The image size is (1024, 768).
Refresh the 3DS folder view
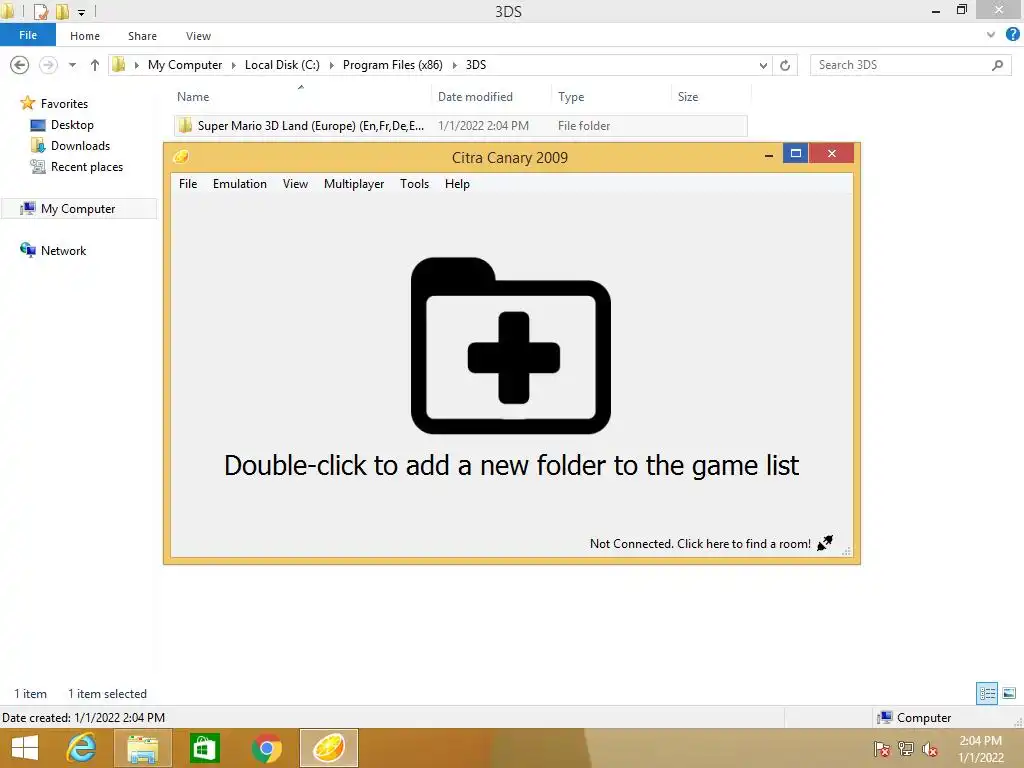click(x=785, y=65)
